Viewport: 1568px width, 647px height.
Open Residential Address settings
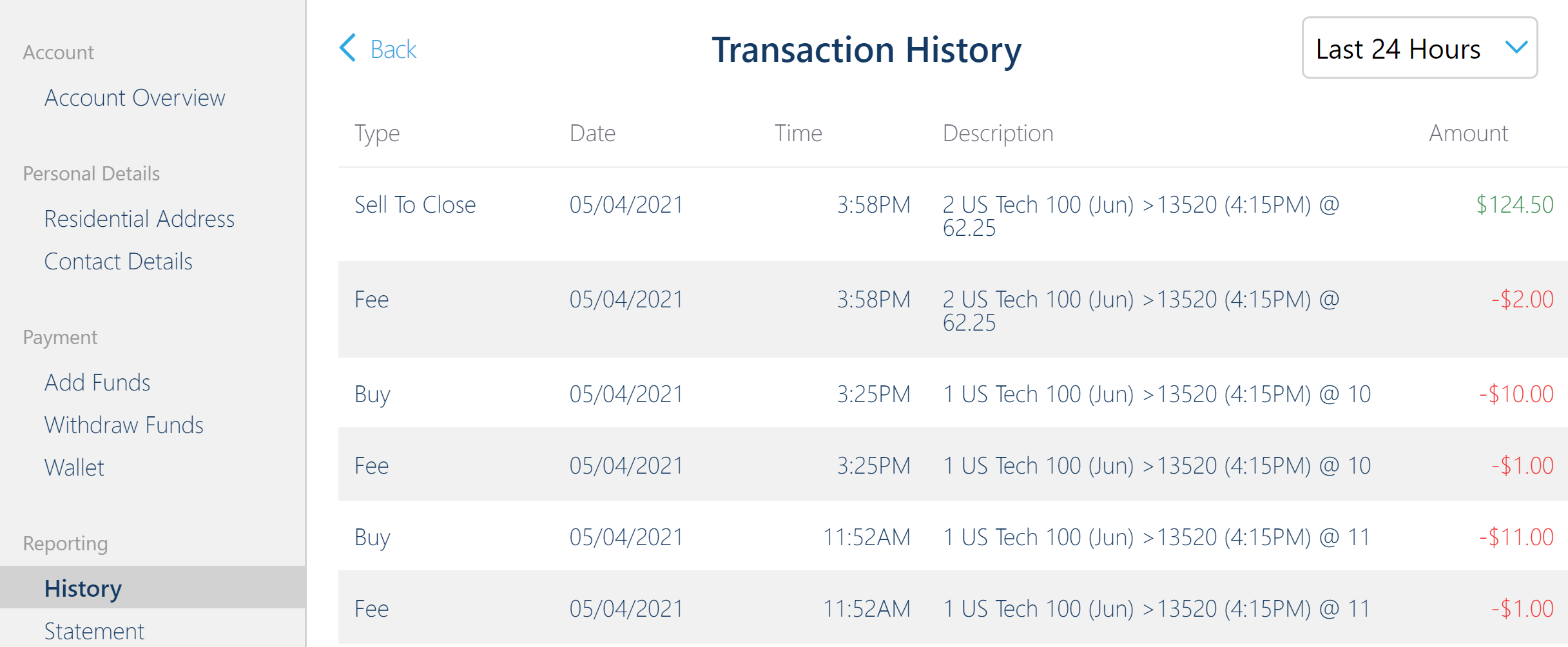139,219
